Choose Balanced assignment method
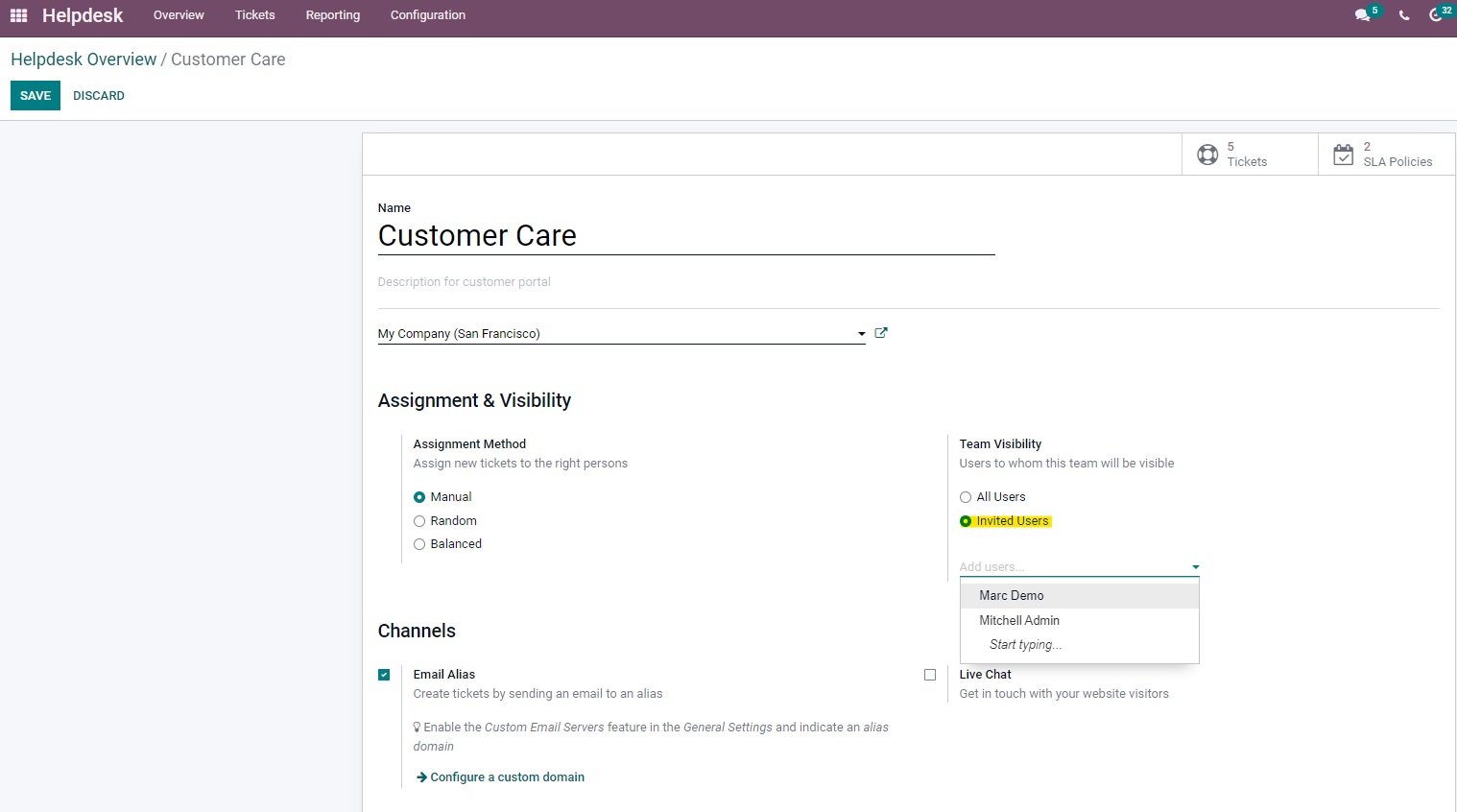 click(419, 544)
